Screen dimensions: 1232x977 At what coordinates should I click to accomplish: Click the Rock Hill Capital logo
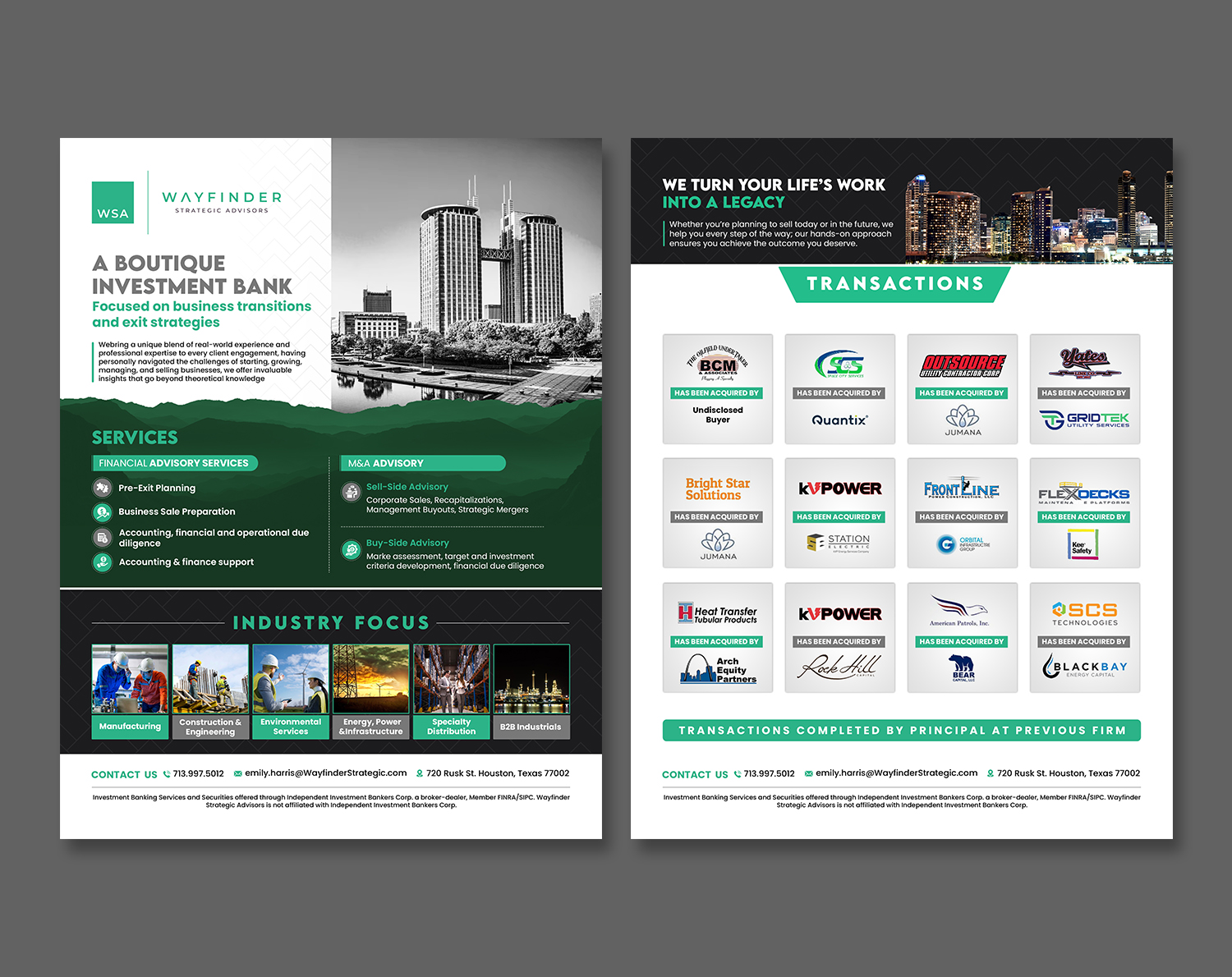pos(839,667)
